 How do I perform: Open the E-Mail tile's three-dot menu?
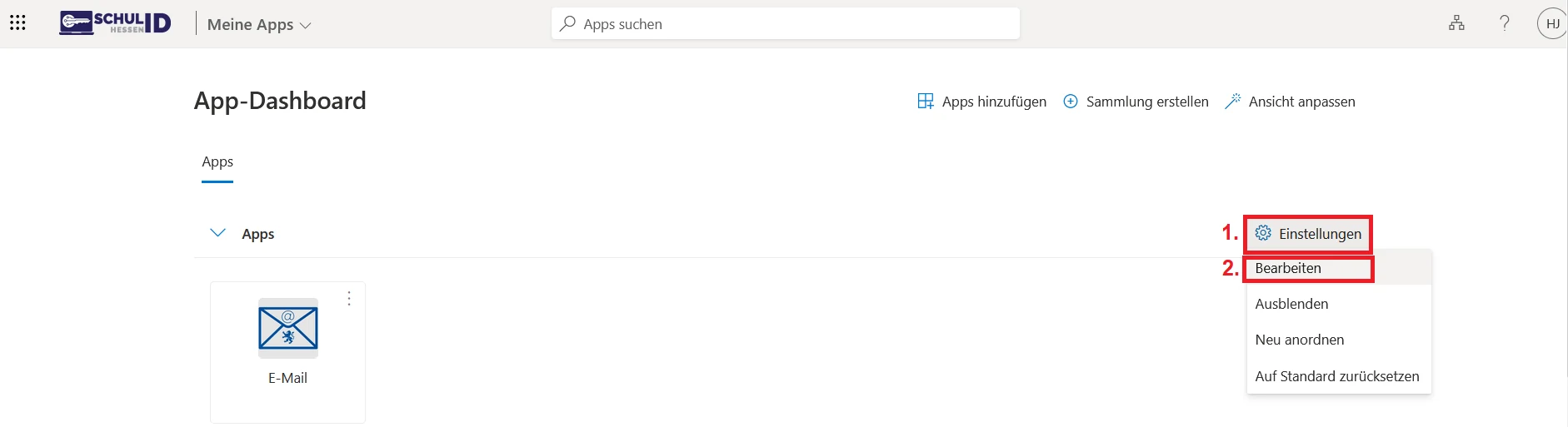pos(349,298)
